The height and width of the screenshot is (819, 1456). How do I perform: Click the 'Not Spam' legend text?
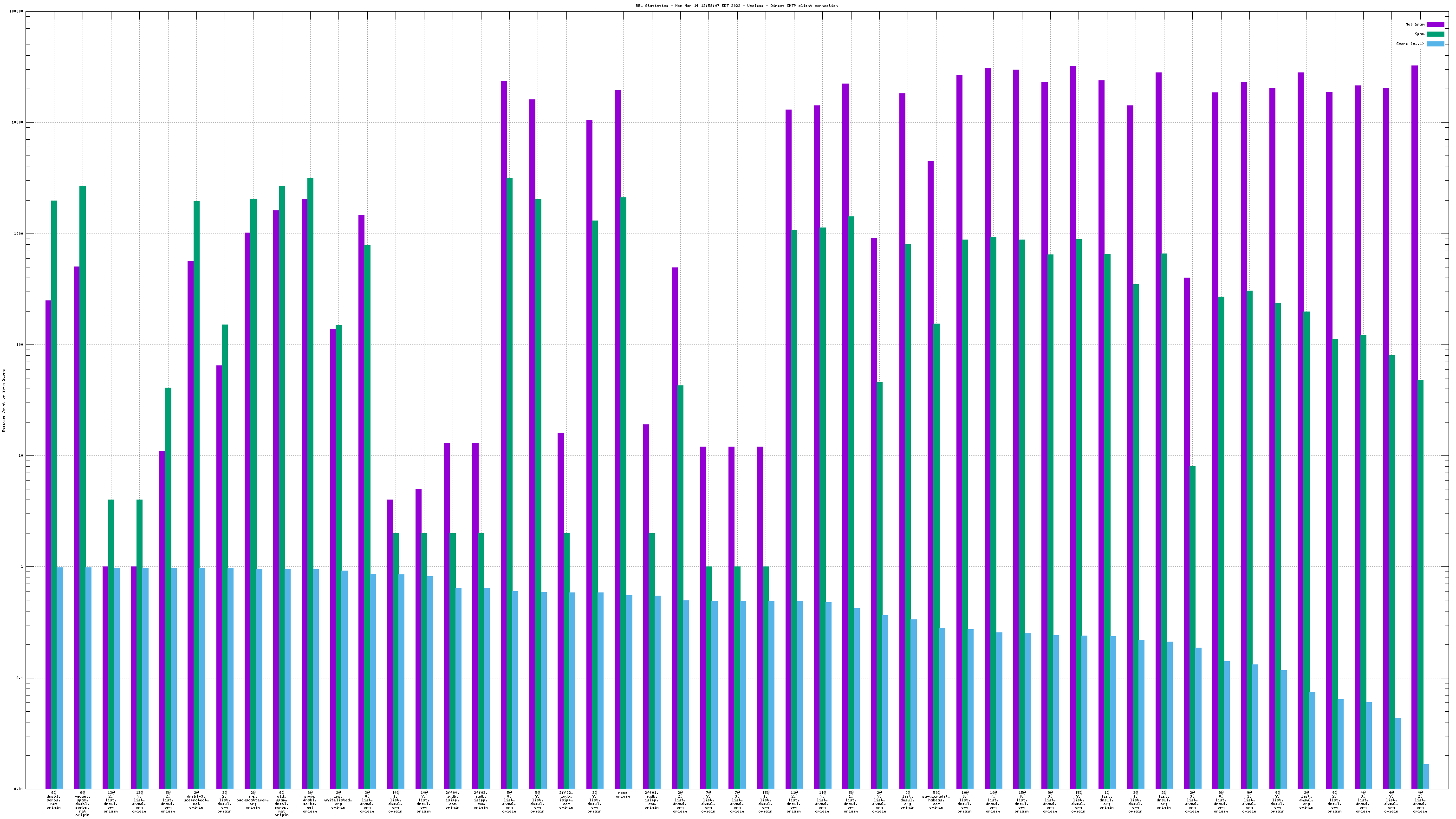click(x=1415, y=24)
